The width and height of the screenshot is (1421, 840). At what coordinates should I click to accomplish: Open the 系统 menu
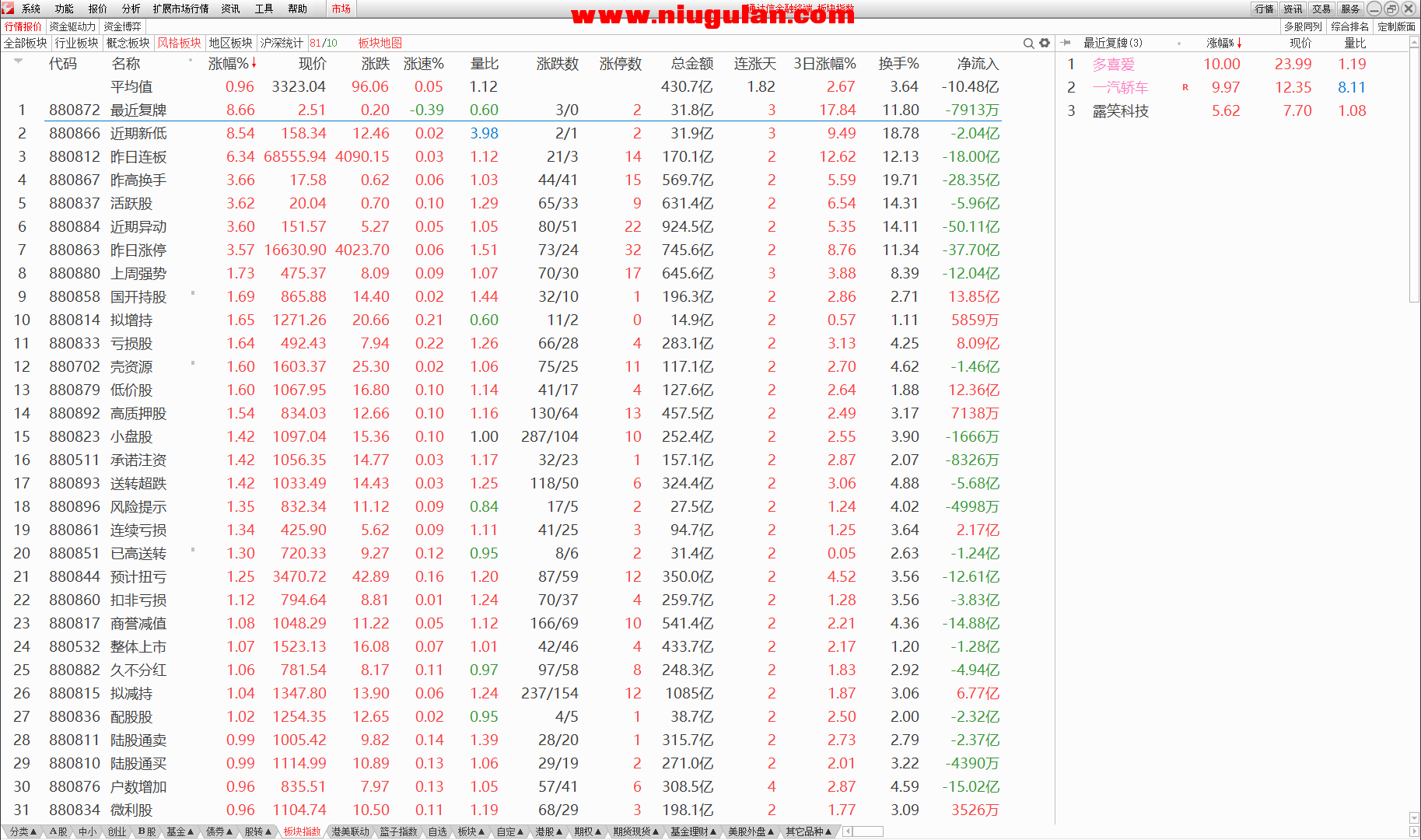point(31,9)
